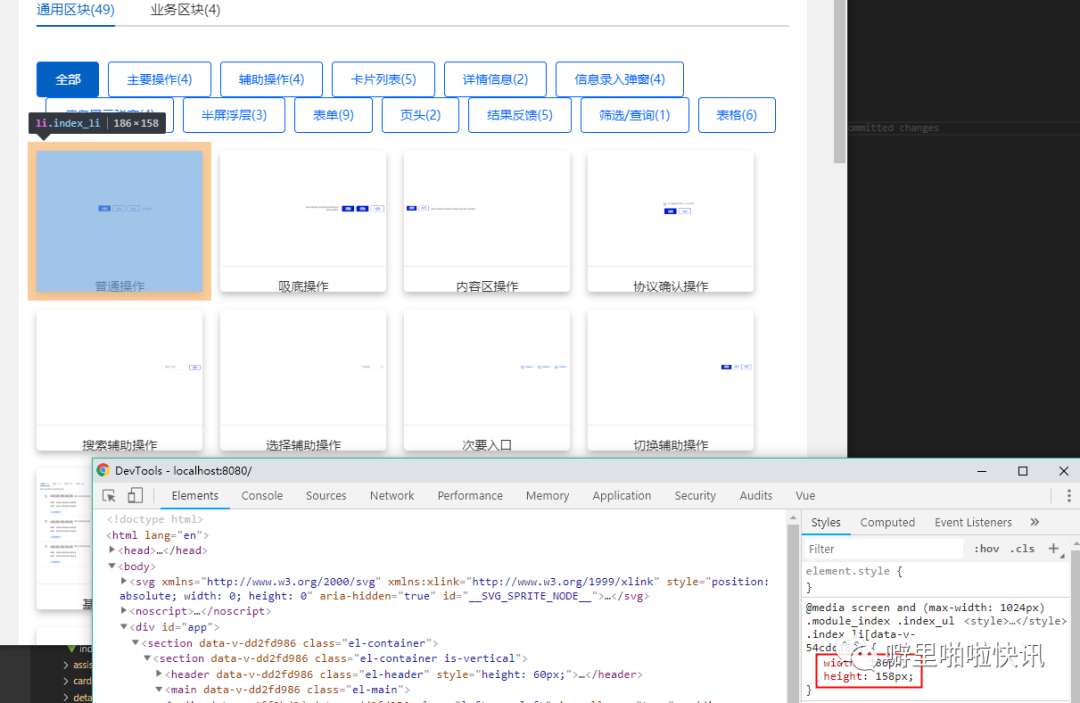Image resolution: width=1080 pixels, height=703 pixels.
Task: Open the Network tab
Action: (x=392, y=496)
